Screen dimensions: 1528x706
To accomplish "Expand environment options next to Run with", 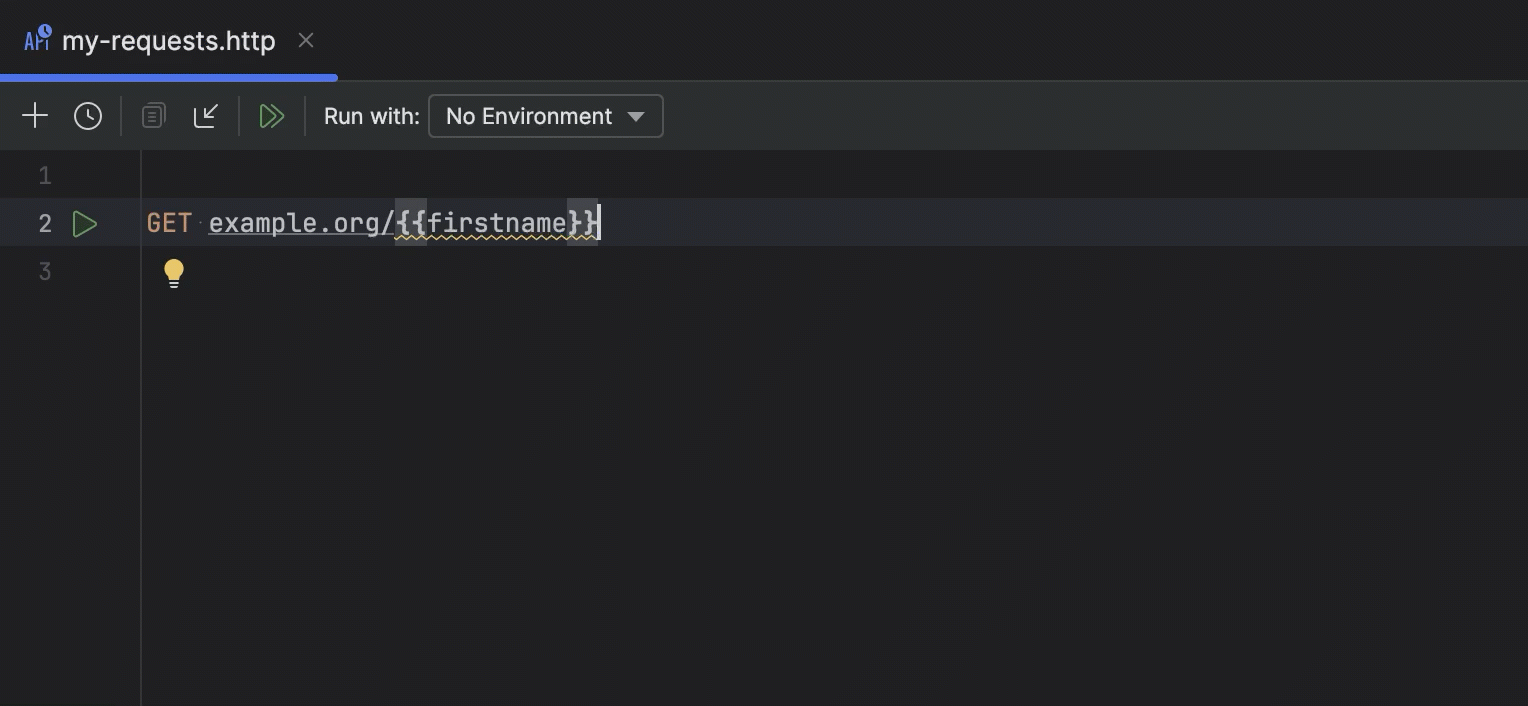I will 637,116.
